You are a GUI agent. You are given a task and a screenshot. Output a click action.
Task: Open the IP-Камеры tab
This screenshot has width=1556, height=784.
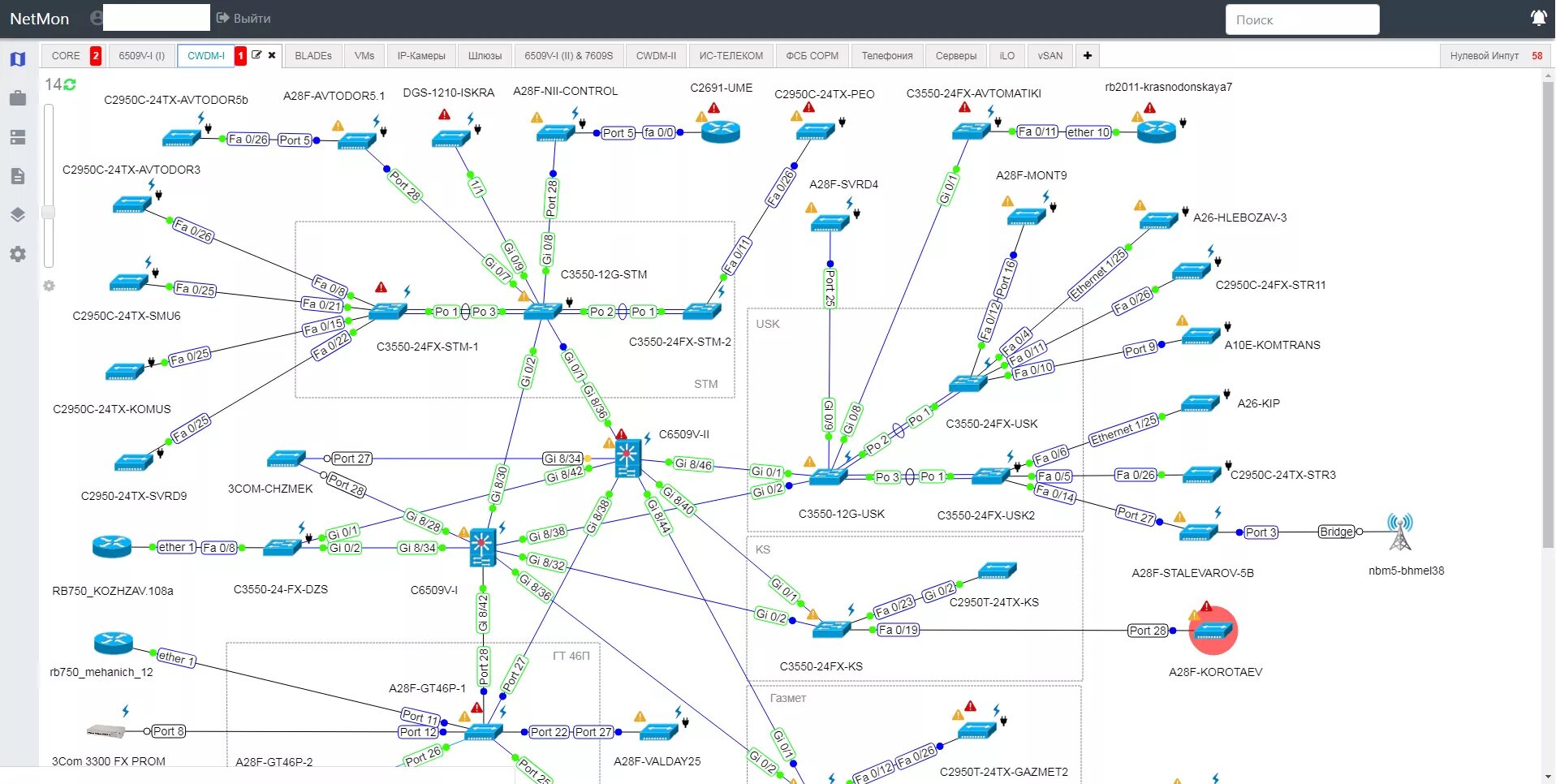click(x=421, y=55)
